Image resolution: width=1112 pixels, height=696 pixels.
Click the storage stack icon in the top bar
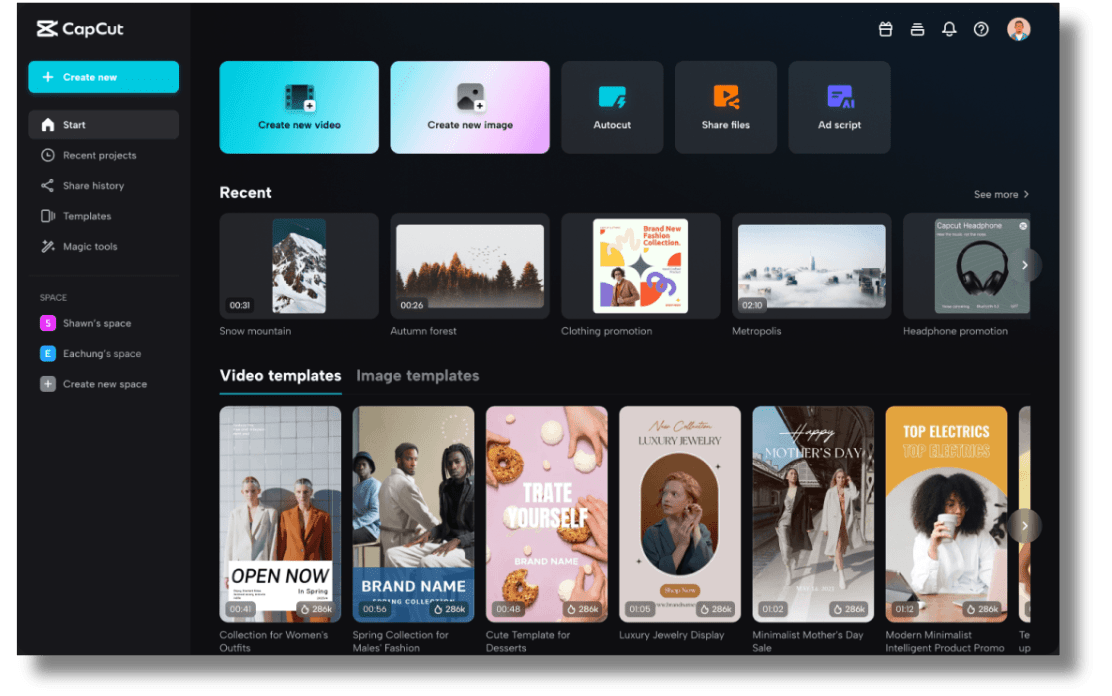(x=917, y=30)
